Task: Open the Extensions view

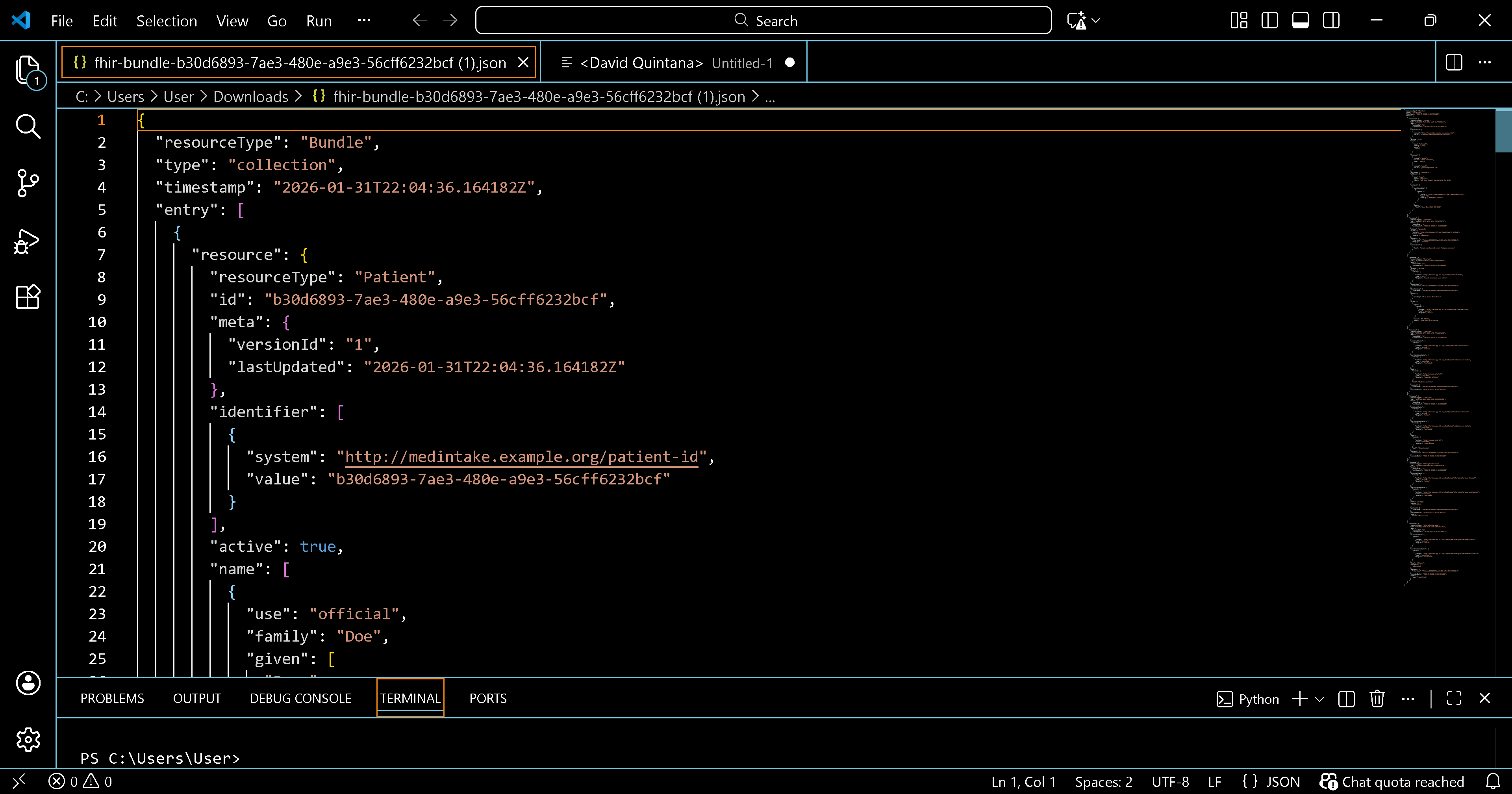Action: (28, 297)
